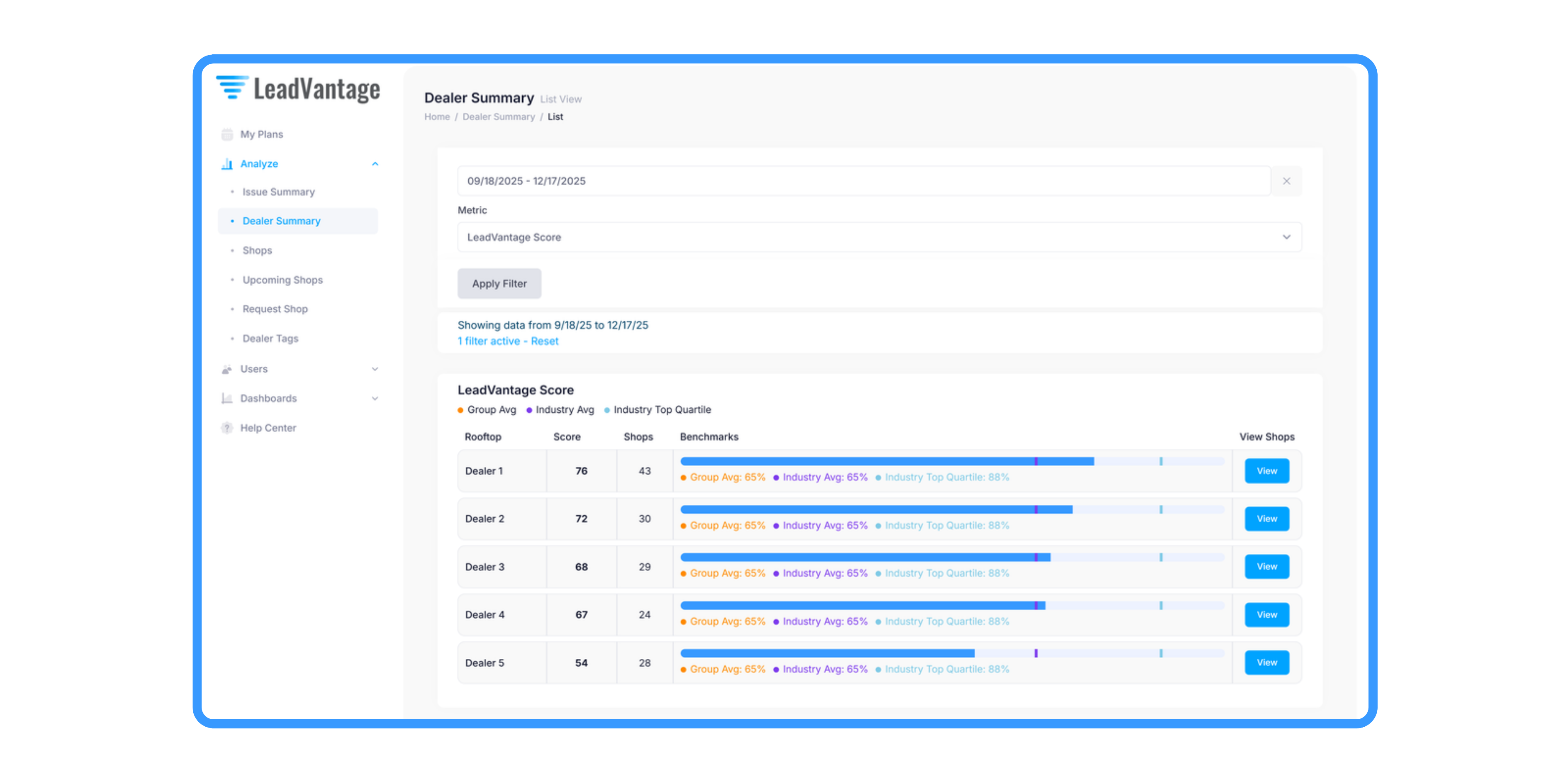
Task: Click the My Plans calendar icon
Action: point(227,134)
